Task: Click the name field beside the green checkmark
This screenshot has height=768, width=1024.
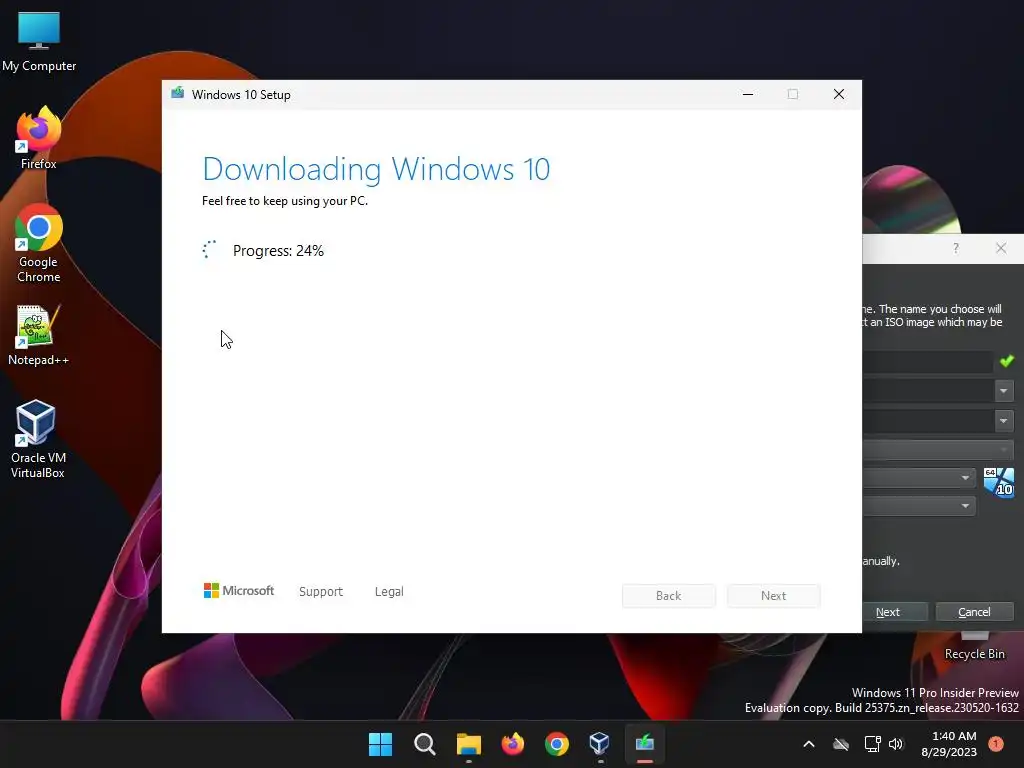Action: [927, 361]
